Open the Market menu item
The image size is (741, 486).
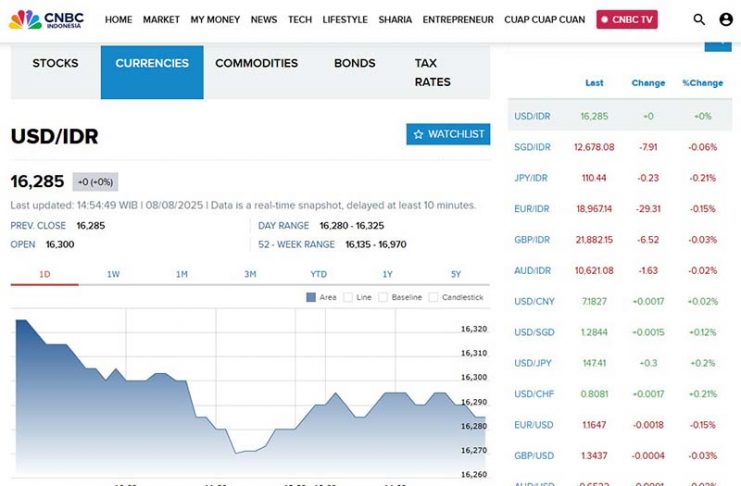pyautogui.click(x=161, y=19)
